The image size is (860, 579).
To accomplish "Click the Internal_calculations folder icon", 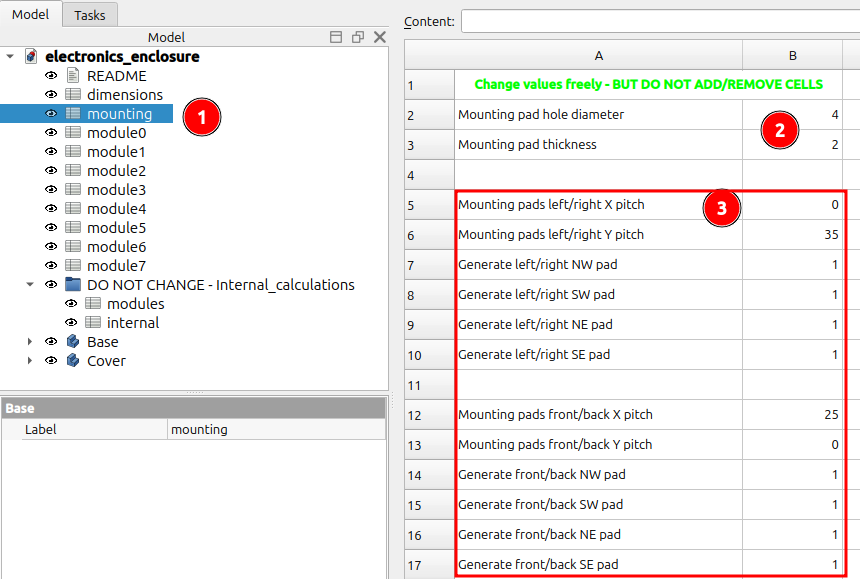I will [73, 284].
